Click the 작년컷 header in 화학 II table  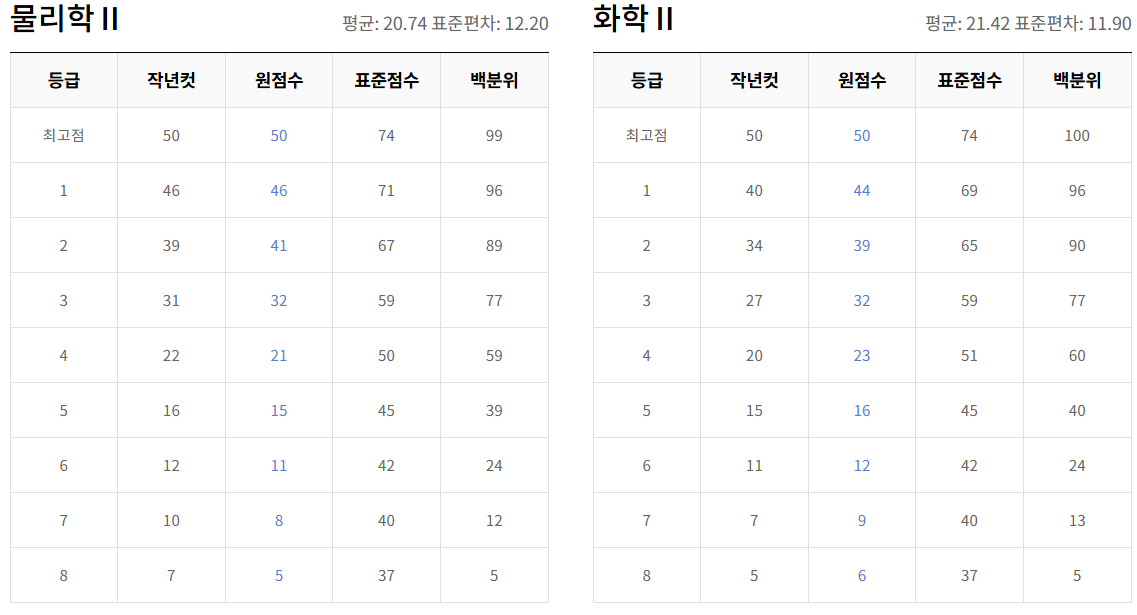[x=754, y=81]
